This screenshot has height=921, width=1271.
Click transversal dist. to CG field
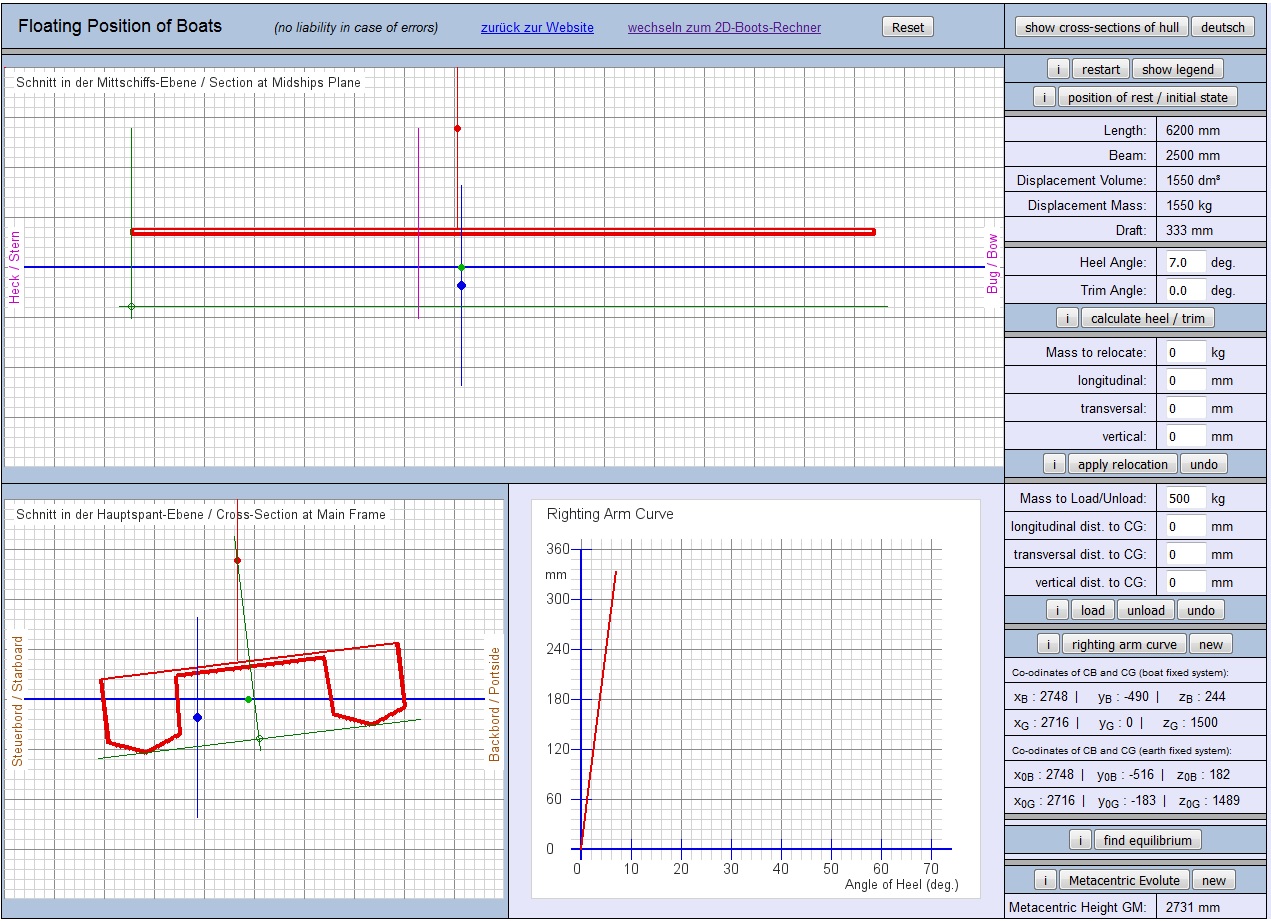(x=1184, y=555)
